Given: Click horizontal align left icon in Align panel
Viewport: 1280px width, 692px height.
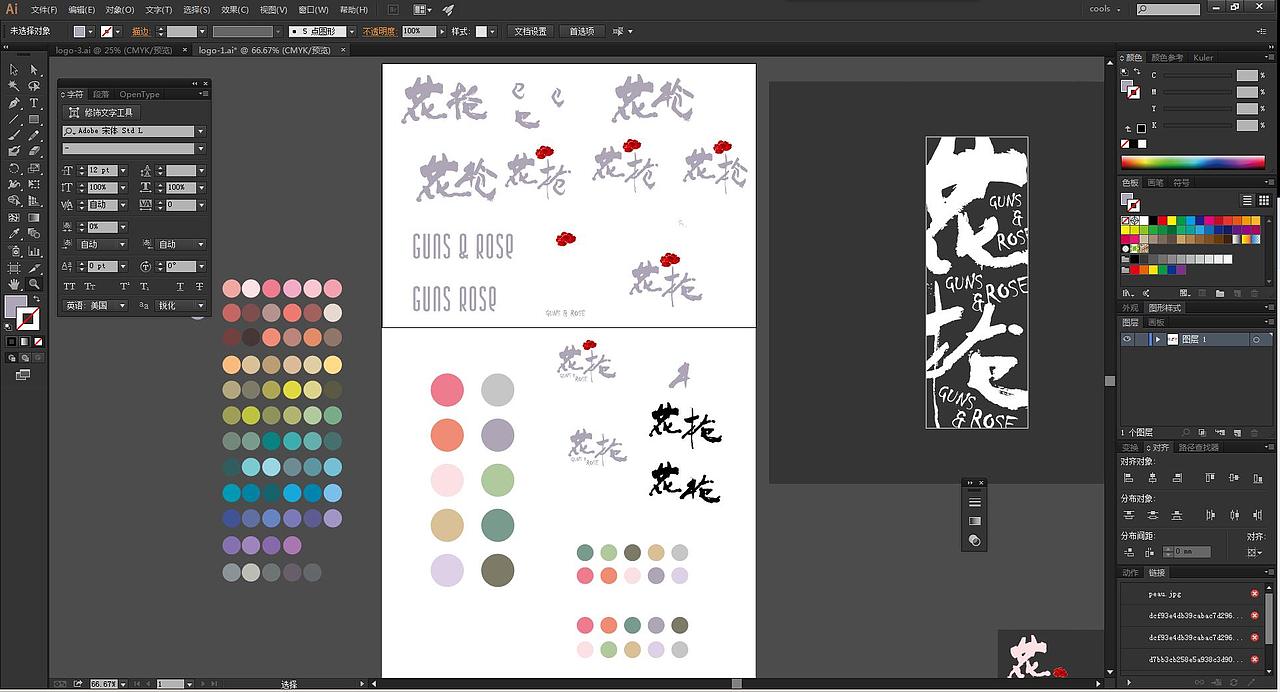Looking at the screenshot, I should coord(1130,479).
